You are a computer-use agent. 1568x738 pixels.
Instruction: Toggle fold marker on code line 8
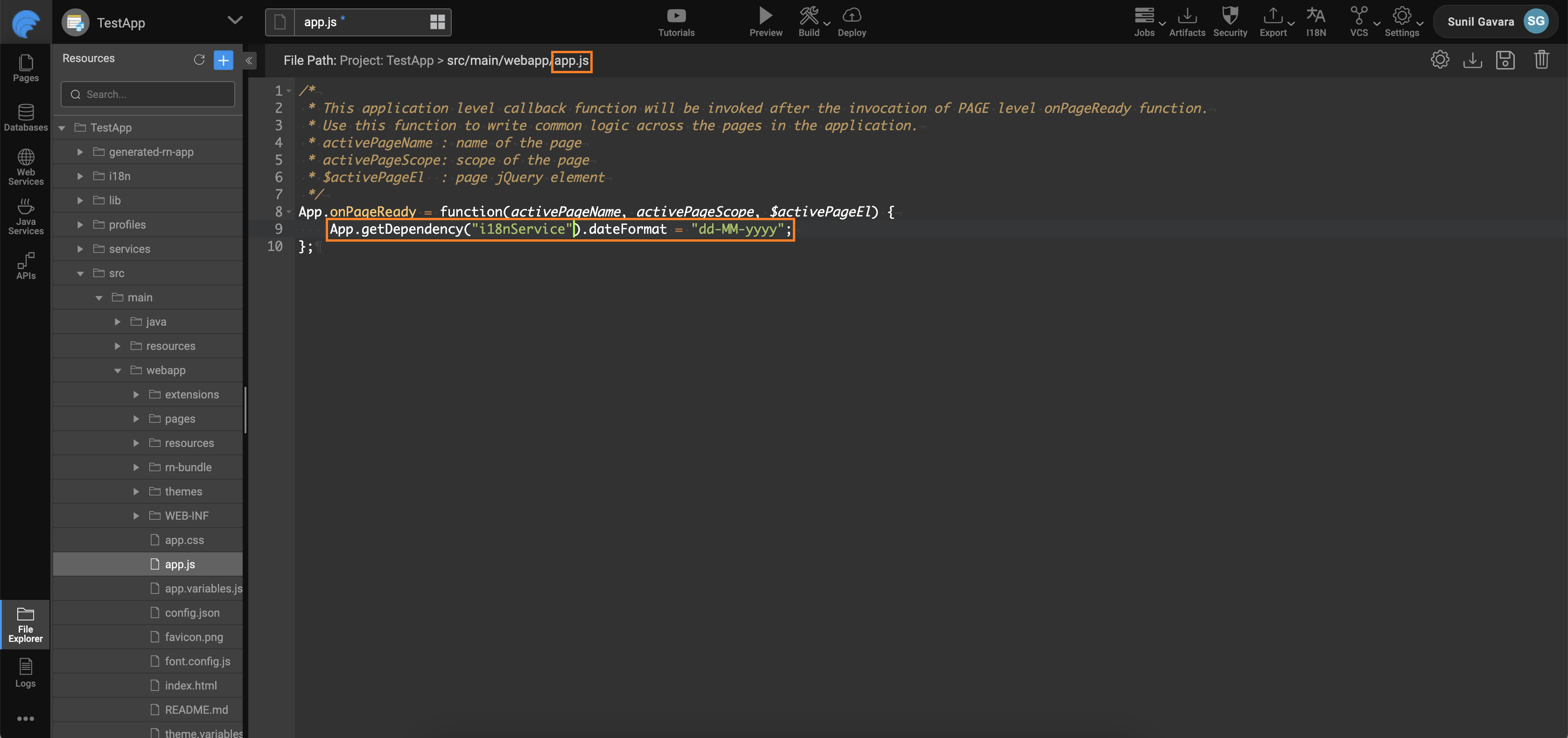click(x=289, y=212)
